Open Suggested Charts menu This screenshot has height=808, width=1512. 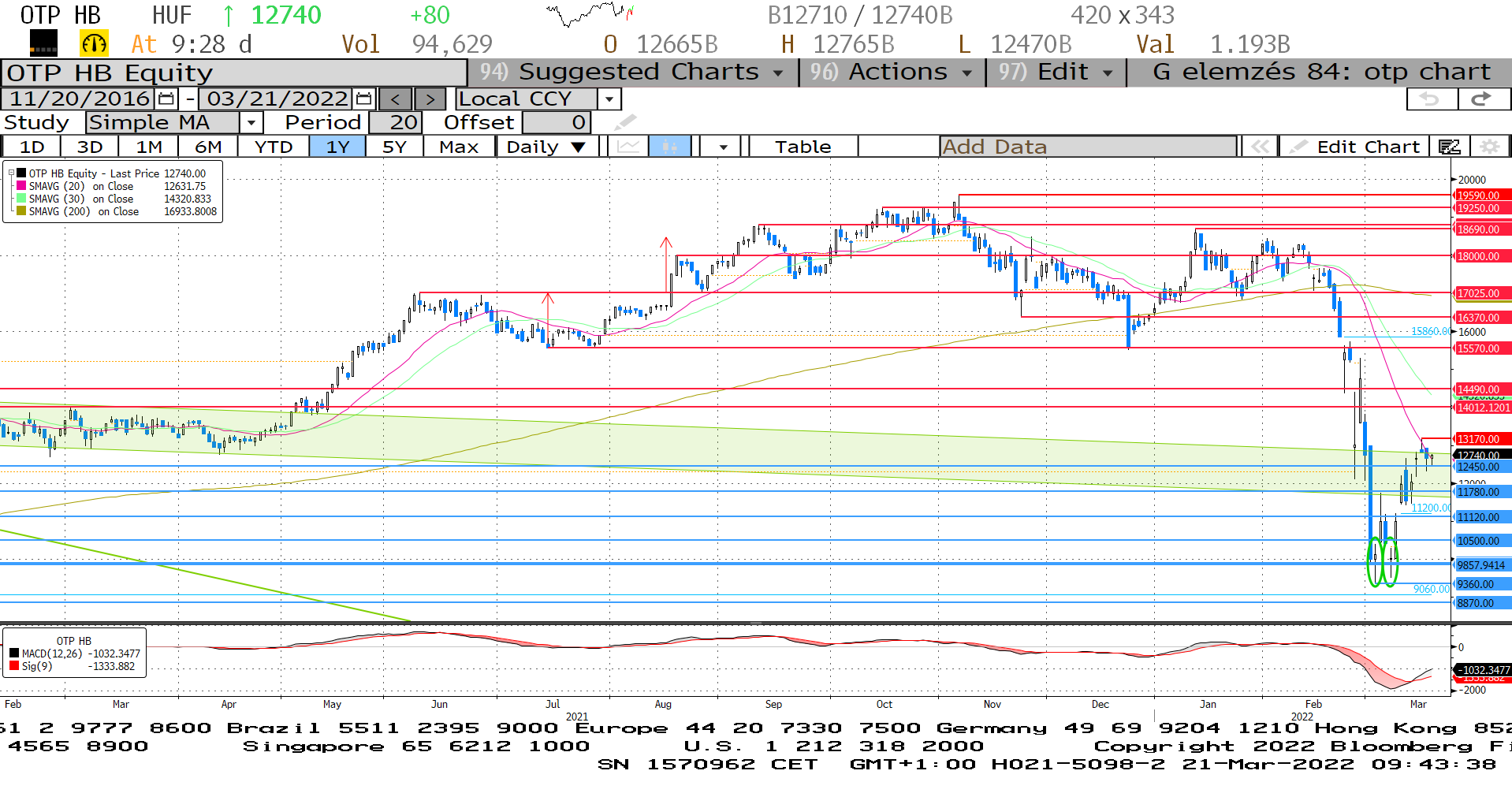coord(632,72)
